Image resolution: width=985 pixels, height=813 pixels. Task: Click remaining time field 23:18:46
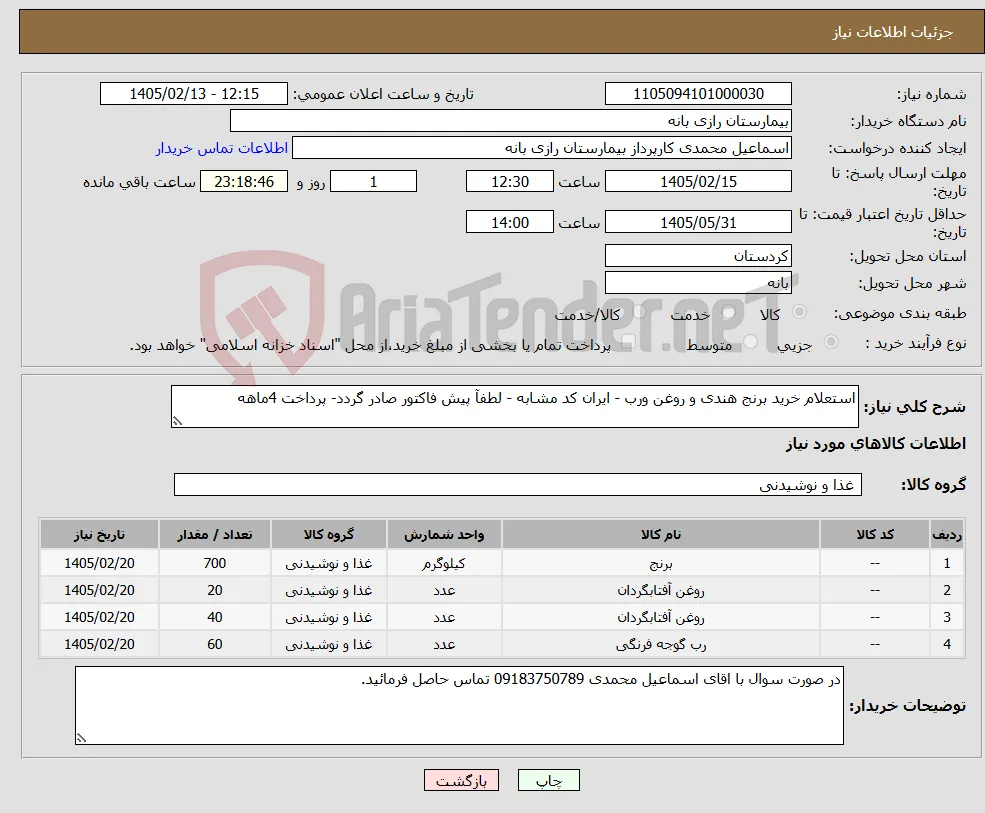(244, 182)
